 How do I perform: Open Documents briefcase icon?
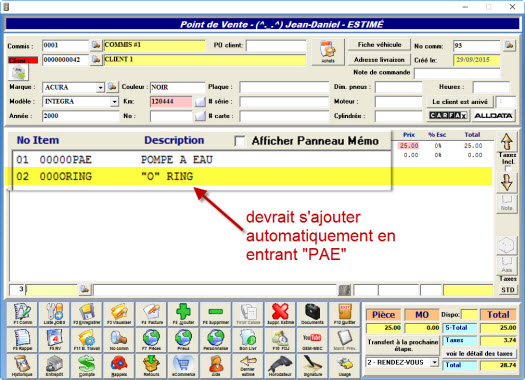tap(312, 314)
